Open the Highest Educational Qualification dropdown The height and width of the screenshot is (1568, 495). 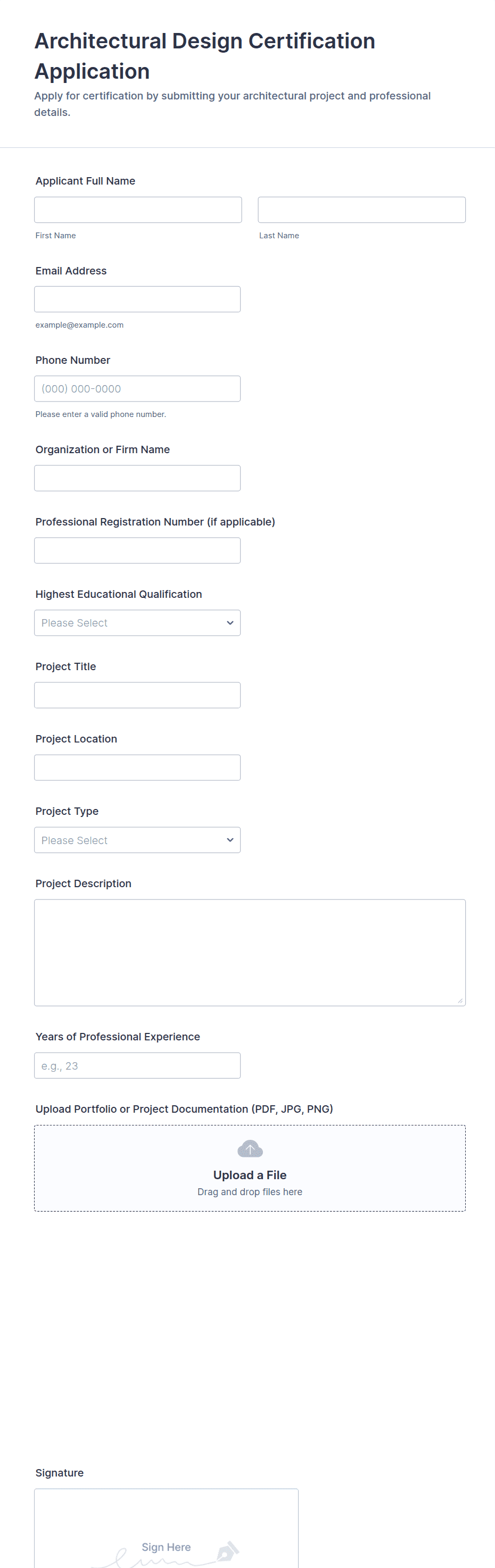click(x=137, y=623)
